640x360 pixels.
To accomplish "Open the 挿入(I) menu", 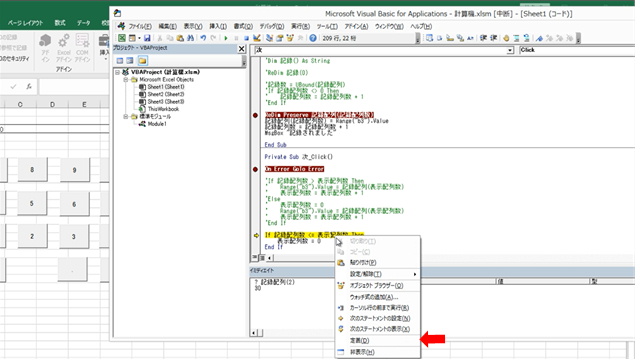I will click(x=218, y=26).
